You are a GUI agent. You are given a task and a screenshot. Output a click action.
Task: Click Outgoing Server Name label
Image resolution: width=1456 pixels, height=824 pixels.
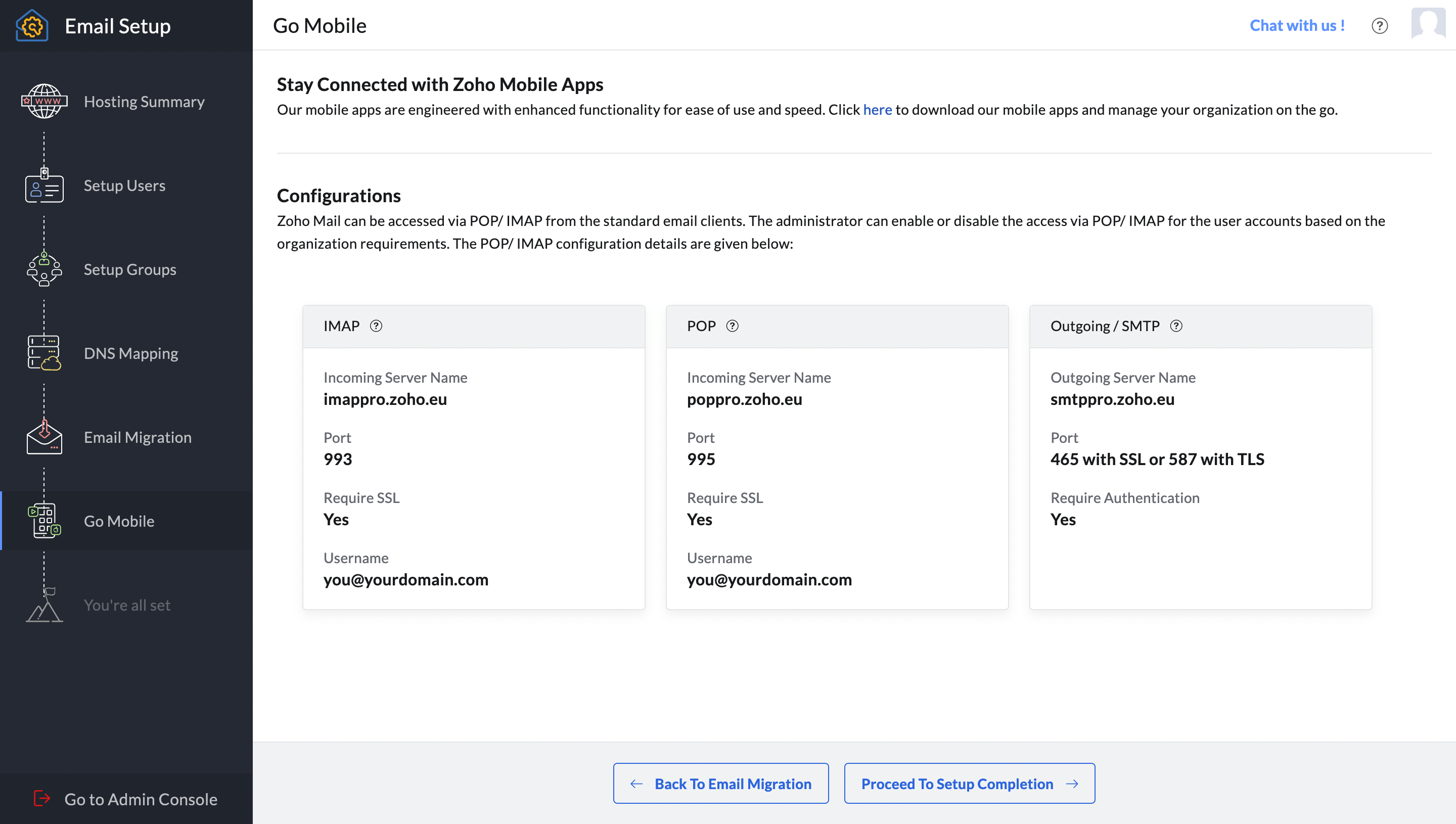pyautogui.click(x=1123, y=378)
